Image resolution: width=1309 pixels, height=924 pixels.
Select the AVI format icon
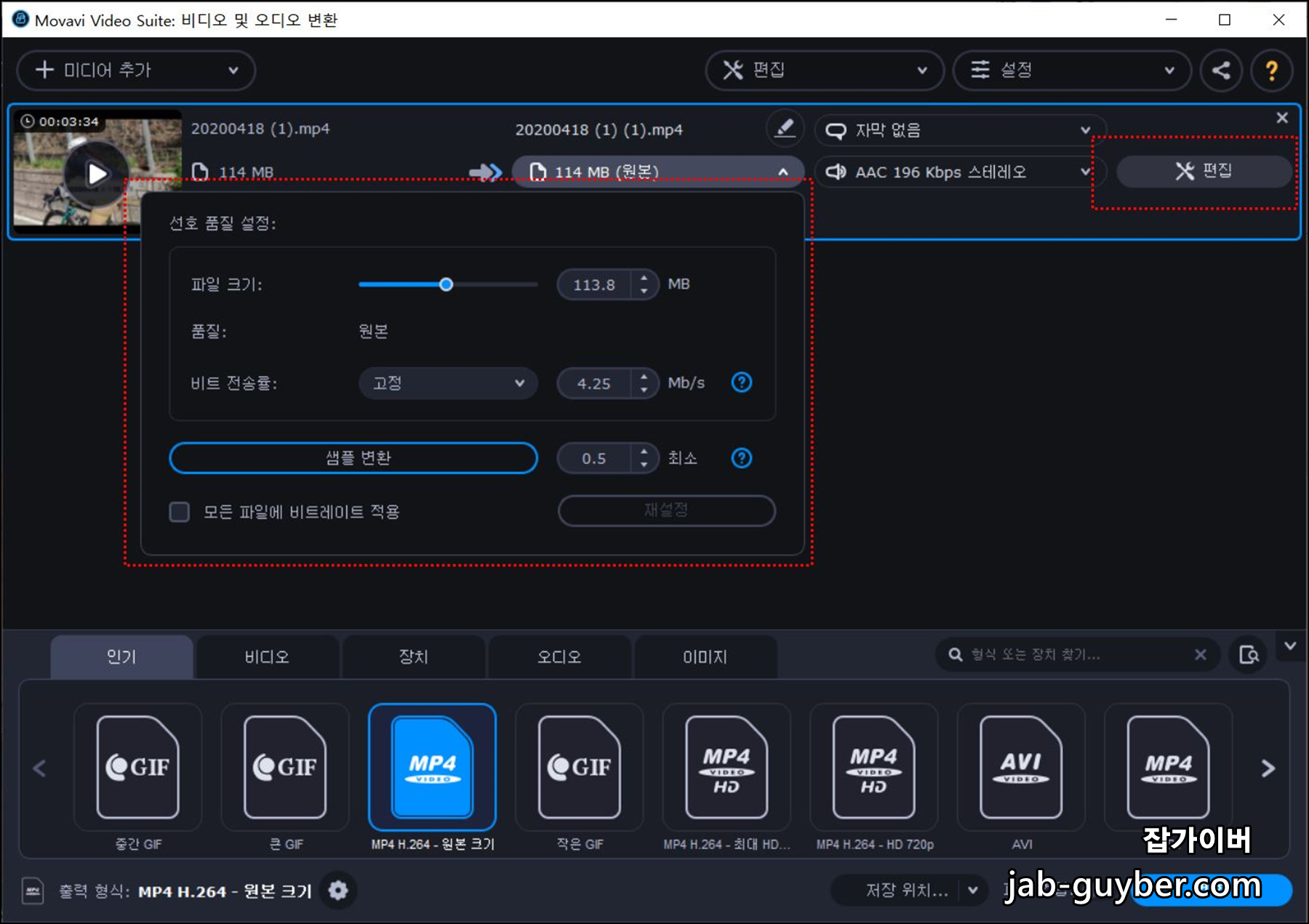(x=1021, y=768)
